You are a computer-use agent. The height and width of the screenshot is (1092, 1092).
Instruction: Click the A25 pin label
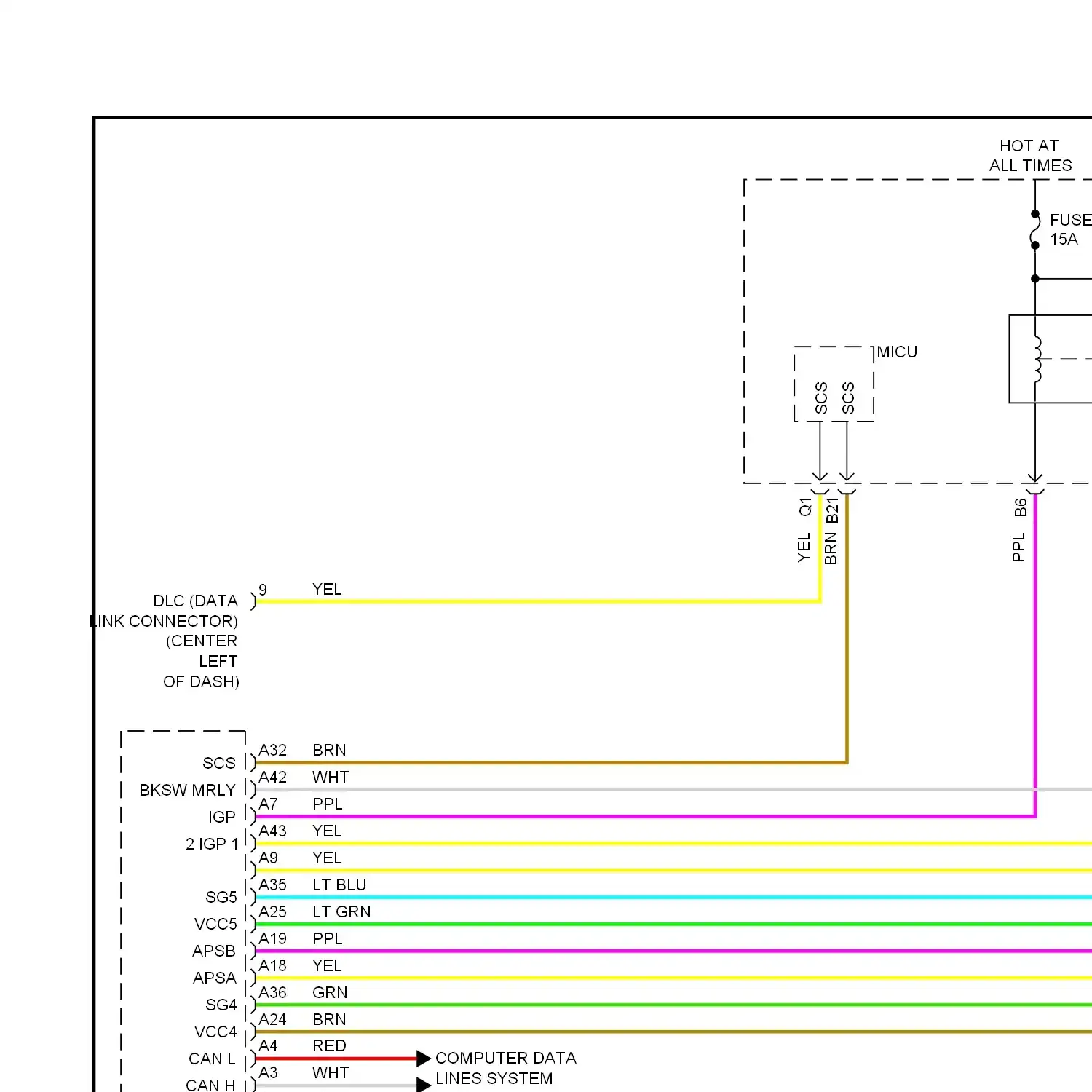click(x=273, y=912)
